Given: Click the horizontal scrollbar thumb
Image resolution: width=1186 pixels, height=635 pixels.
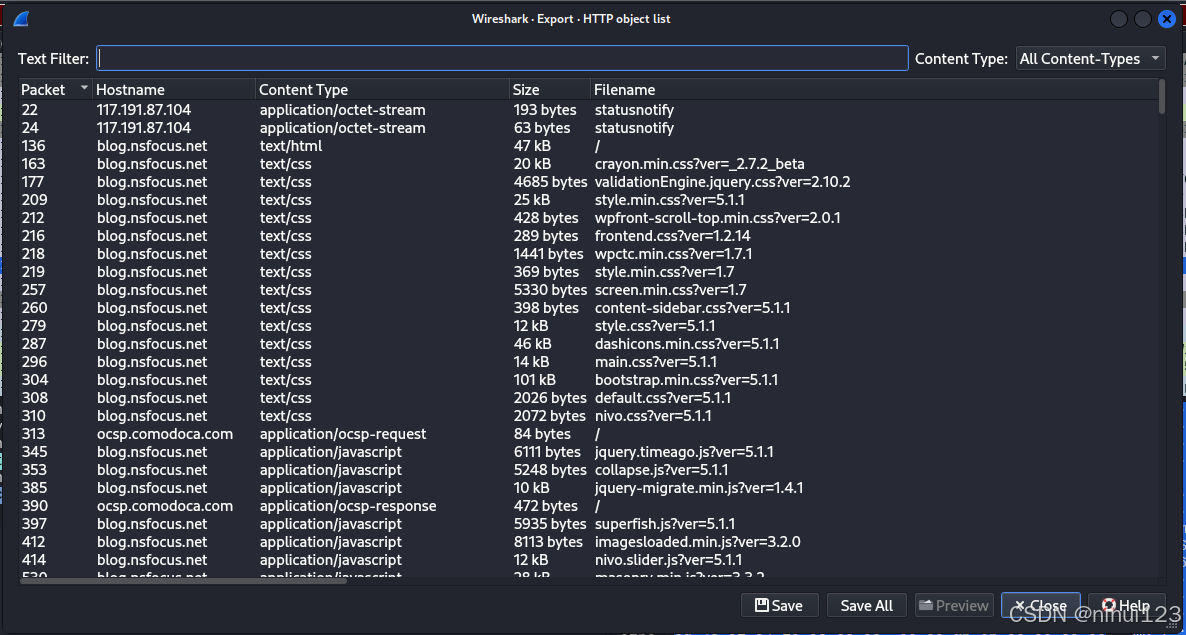Looking at the screenshot, I should 183,581.
